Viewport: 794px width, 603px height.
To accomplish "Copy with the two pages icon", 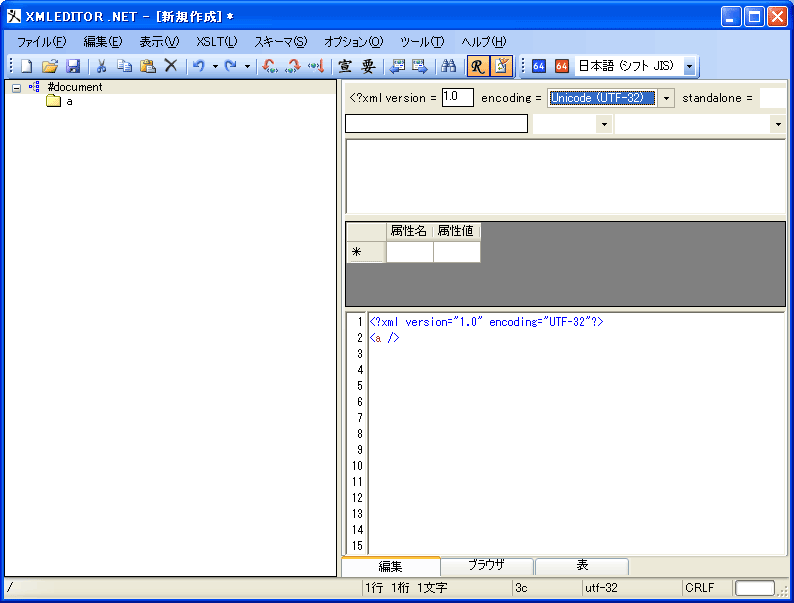I will (x=125, y=66).
